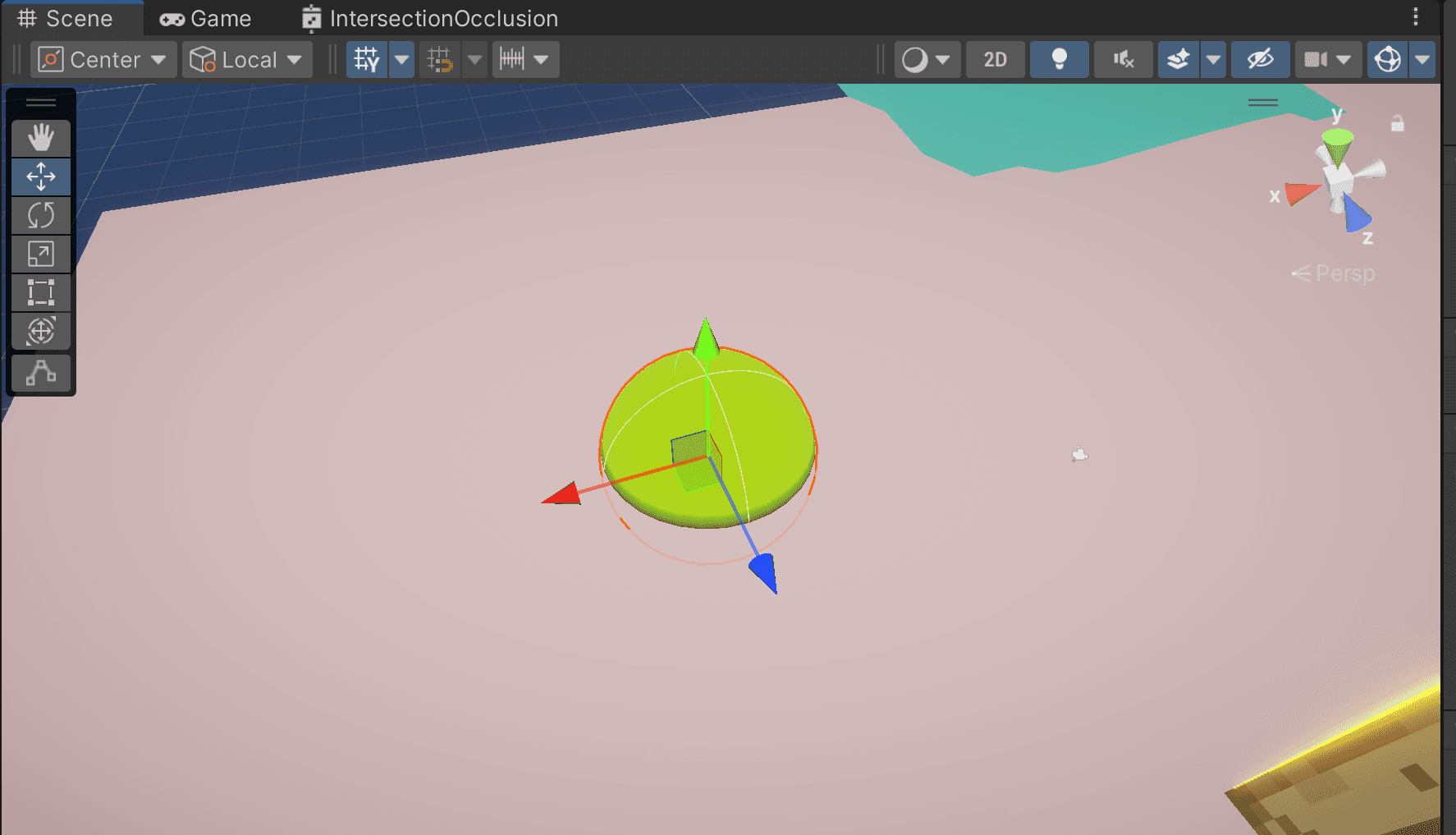
Task: Toggle the Persp projection label
Action: pyautogui.click(x=1334, y=273)
